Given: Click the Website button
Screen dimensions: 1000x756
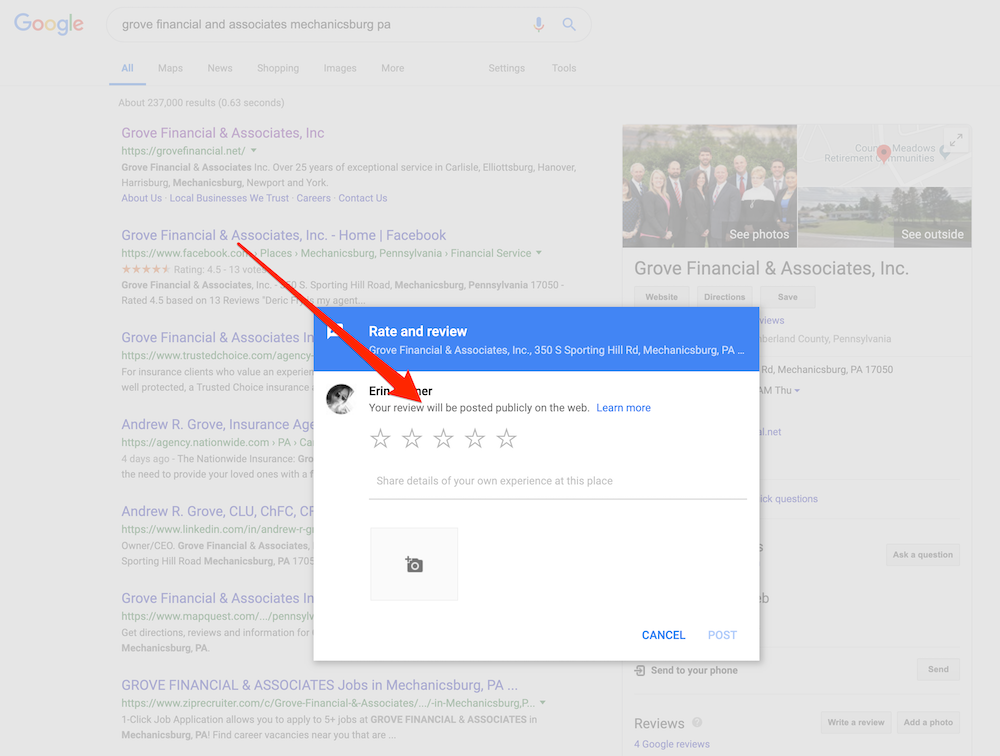Looking at the screenshot, I should 661,297.
